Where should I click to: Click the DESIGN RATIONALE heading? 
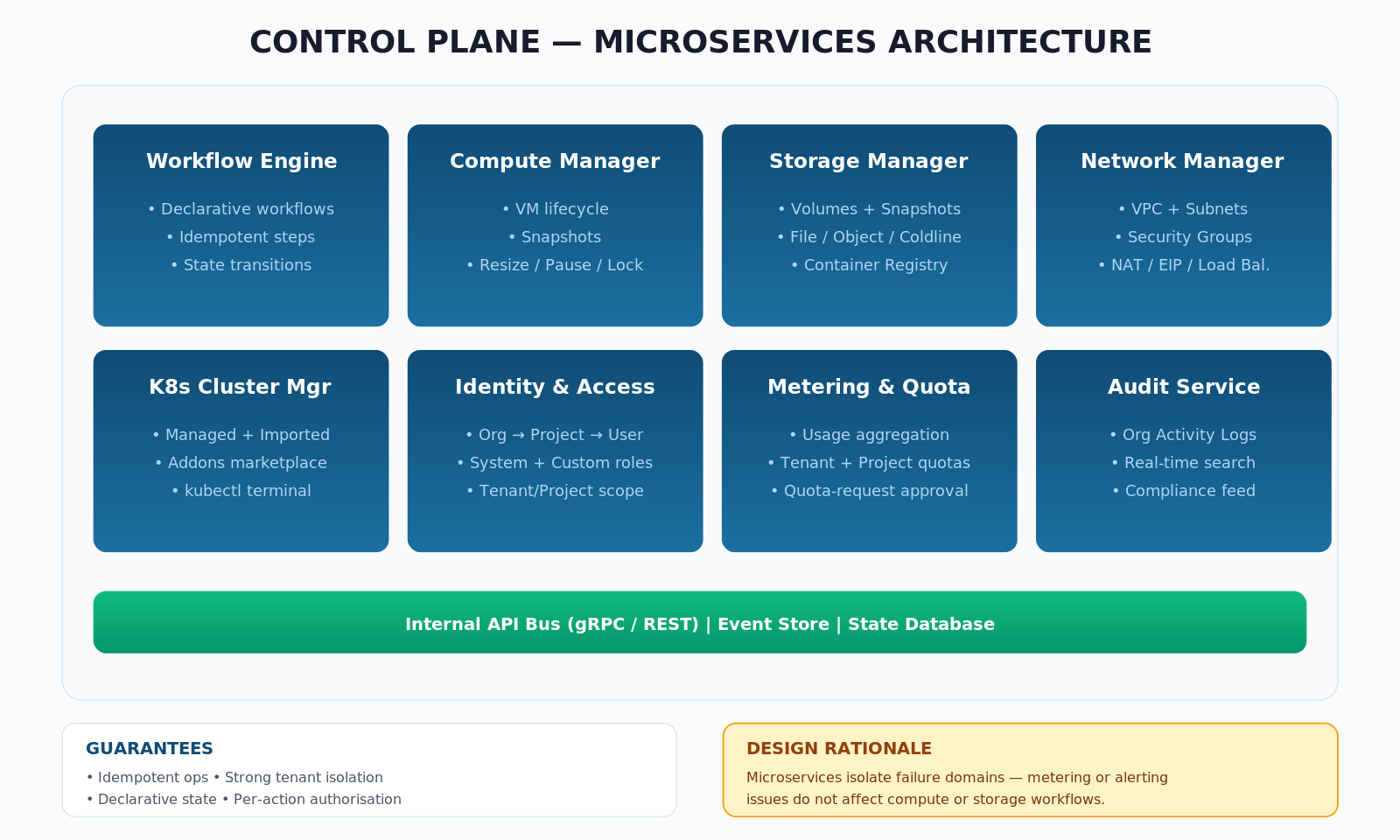tap(839, 749)
